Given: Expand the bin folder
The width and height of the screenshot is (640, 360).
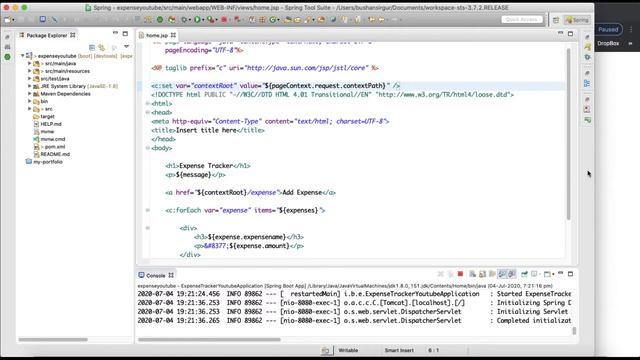Looking at the screenshot, I should coord(29,101).
